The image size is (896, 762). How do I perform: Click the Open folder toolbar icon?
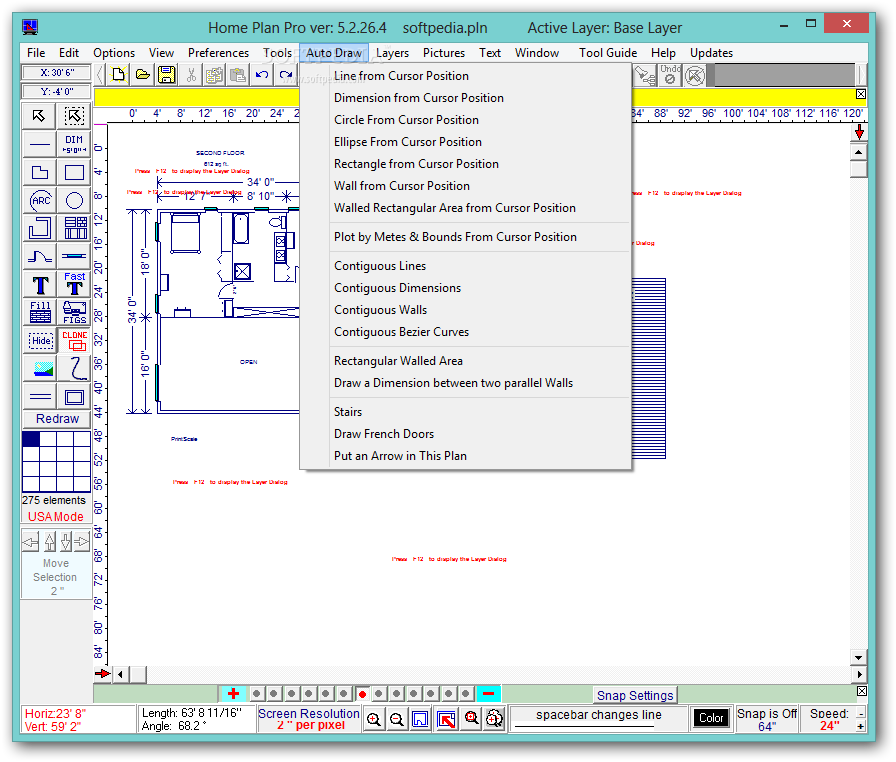coord(142,75)
